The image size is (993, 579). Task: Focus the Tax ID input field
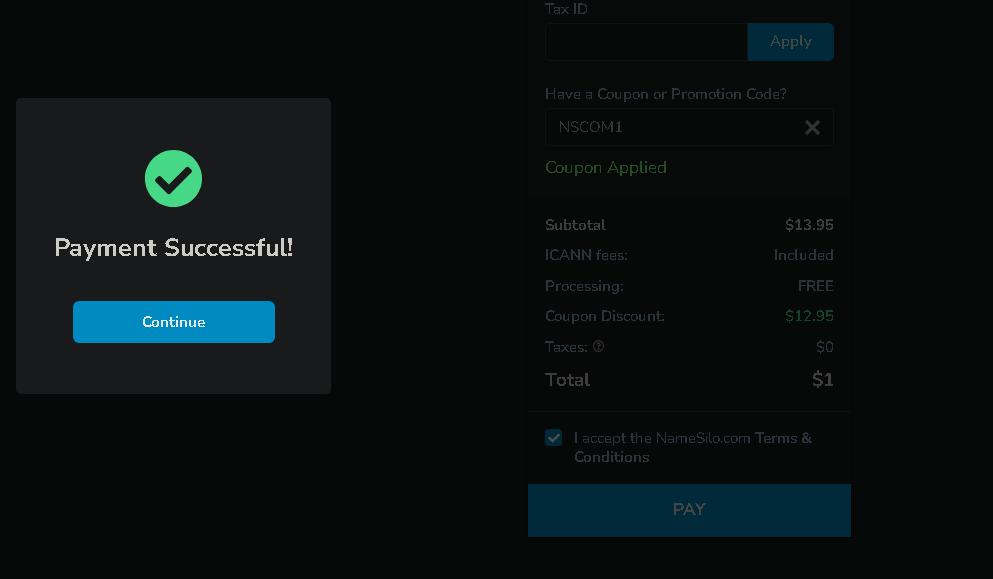[x=647, y=42]
